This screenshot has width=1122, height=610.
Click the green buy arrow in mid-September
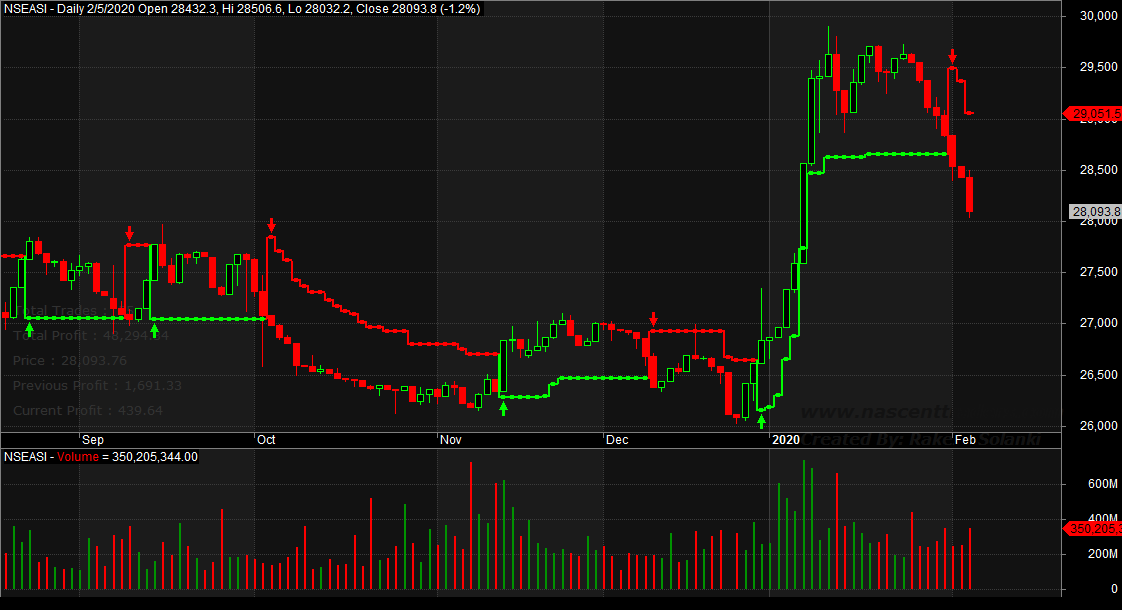pyautogui.click(x=154, y=331)
